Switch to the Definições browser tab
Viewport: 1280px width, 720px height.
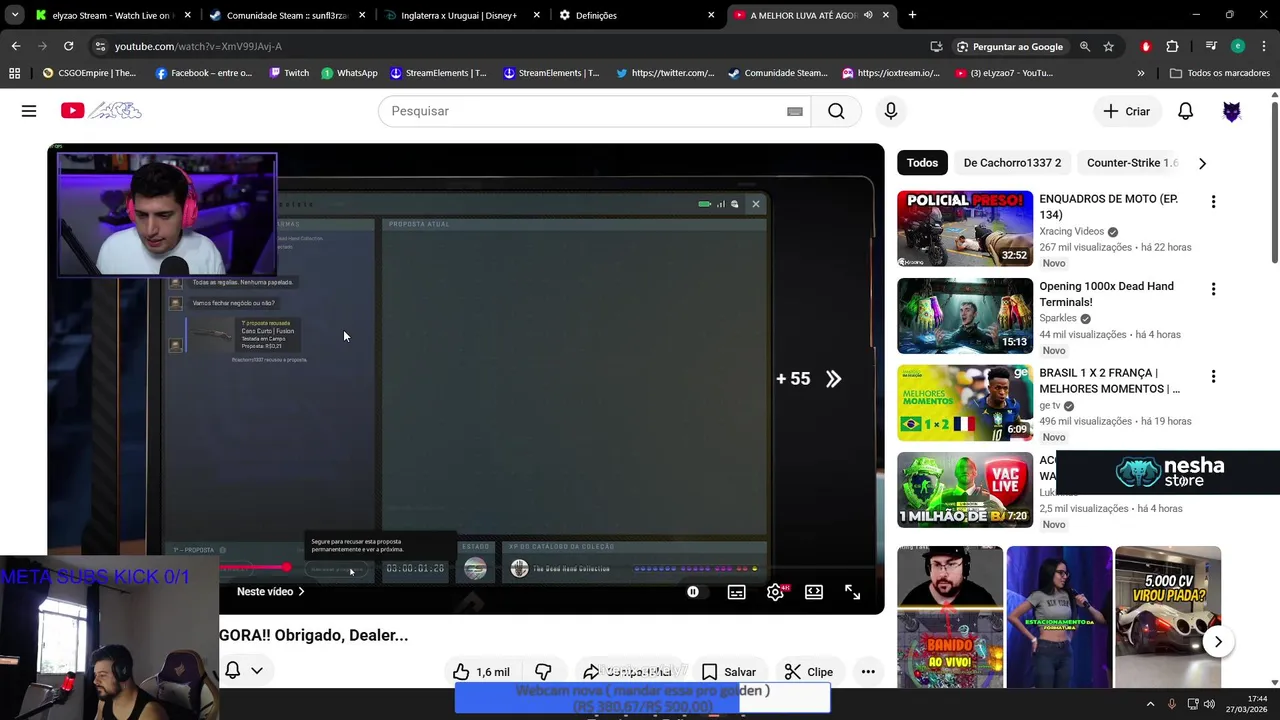[x=636, y=15]
